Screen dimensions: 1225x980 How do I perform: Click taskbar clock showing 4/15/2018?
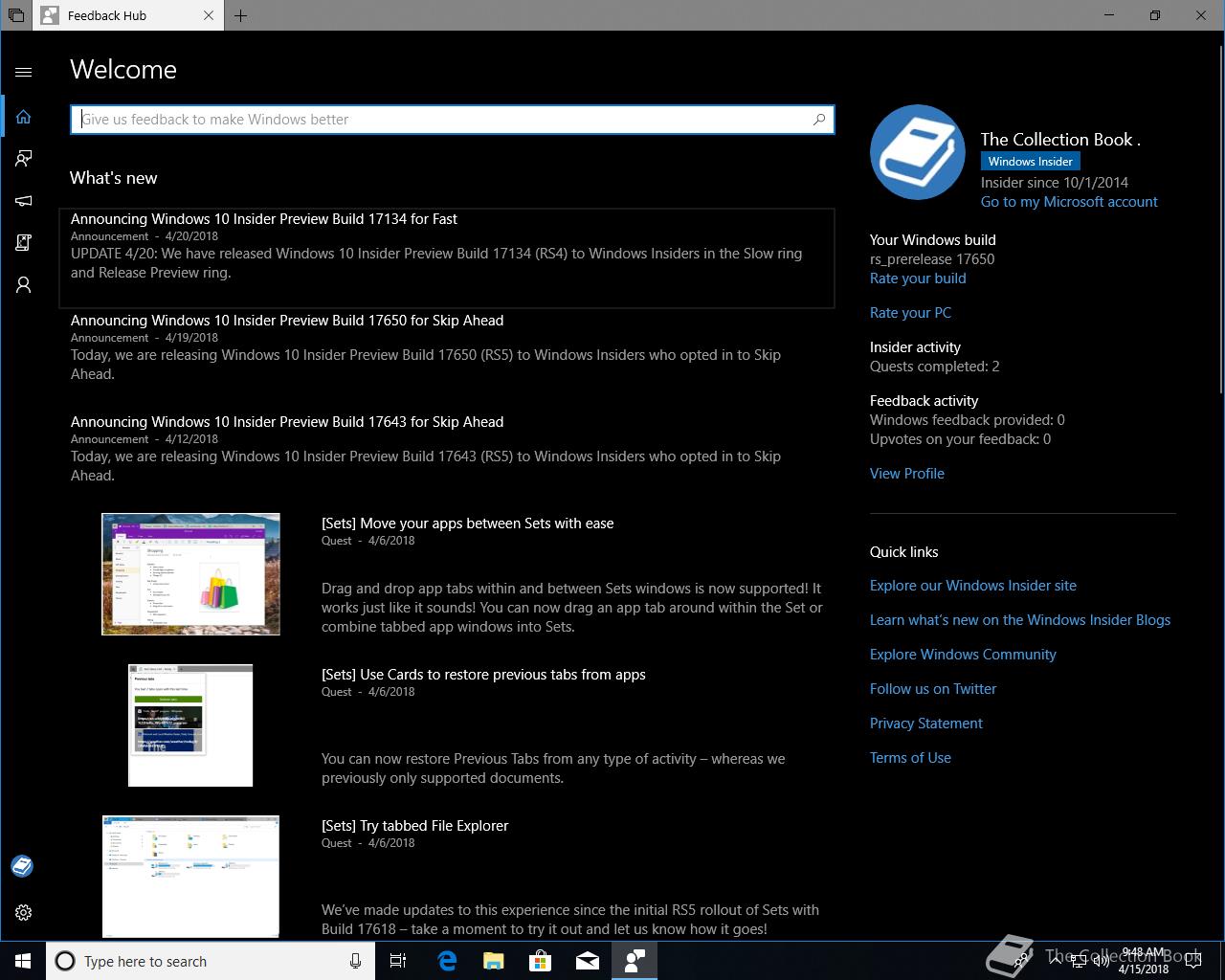coord(1144,961)
